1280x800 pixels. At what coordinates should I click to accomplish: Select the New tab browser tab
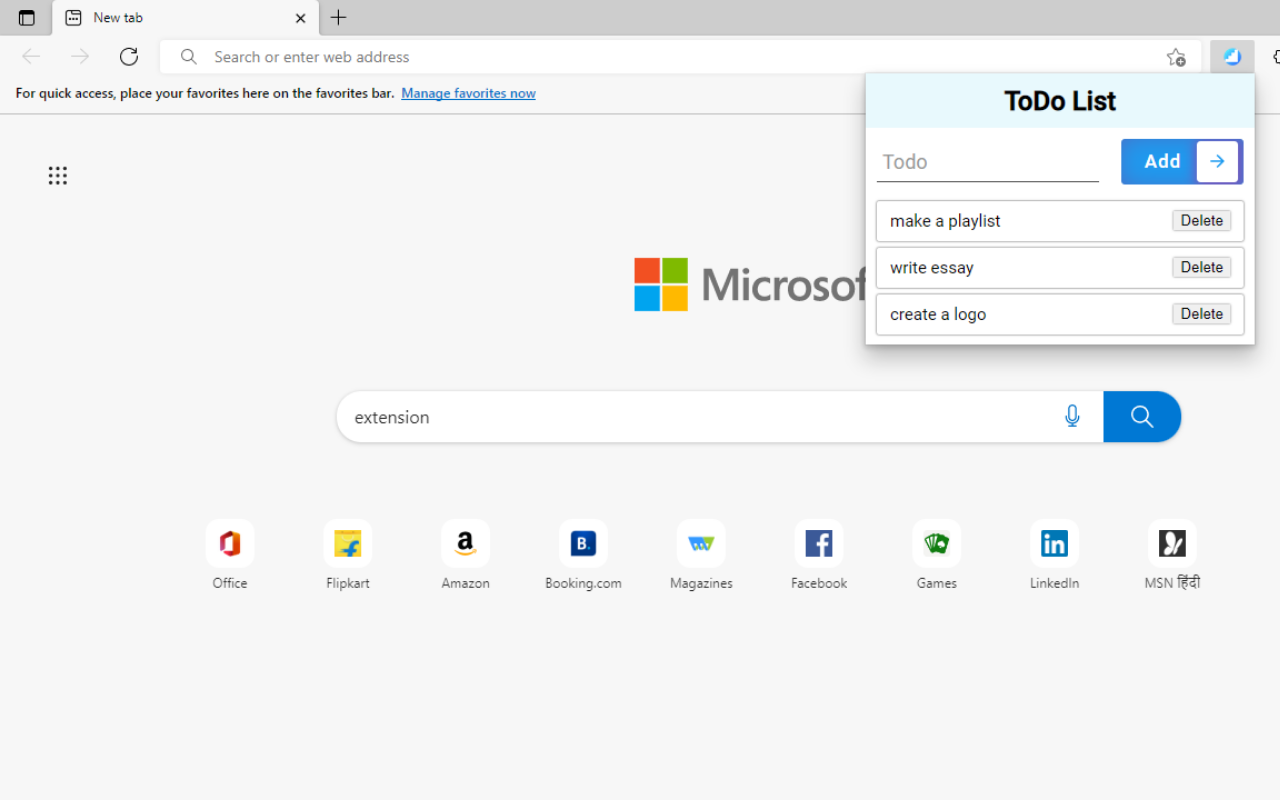[x=186, y=18]
